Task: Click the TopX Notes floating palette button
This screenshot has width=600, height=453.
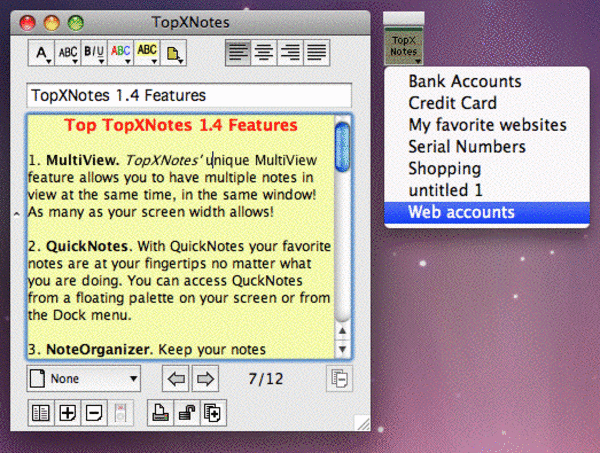Action: pos(404,44)
